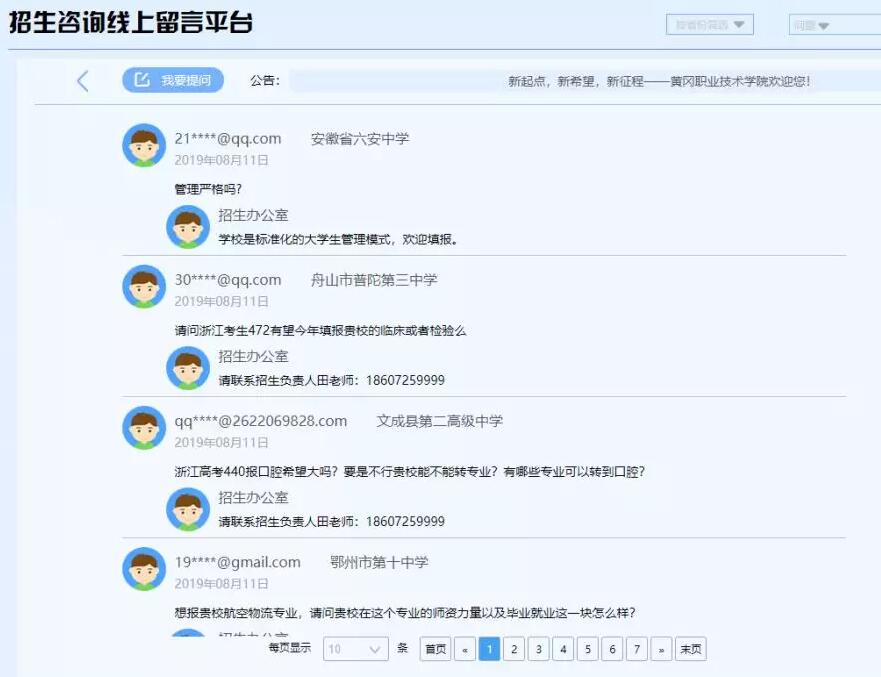Click avatar of user 30****@qq.com
The width and height of the screenshot is (881, 677).
[144, 287]
